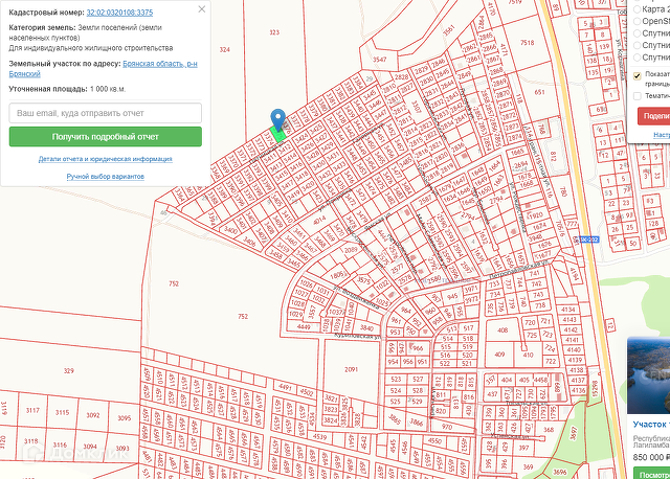Click the 15К-202 road shield
The height and width of the screenshot is (479, 670).
pos(588,240)
